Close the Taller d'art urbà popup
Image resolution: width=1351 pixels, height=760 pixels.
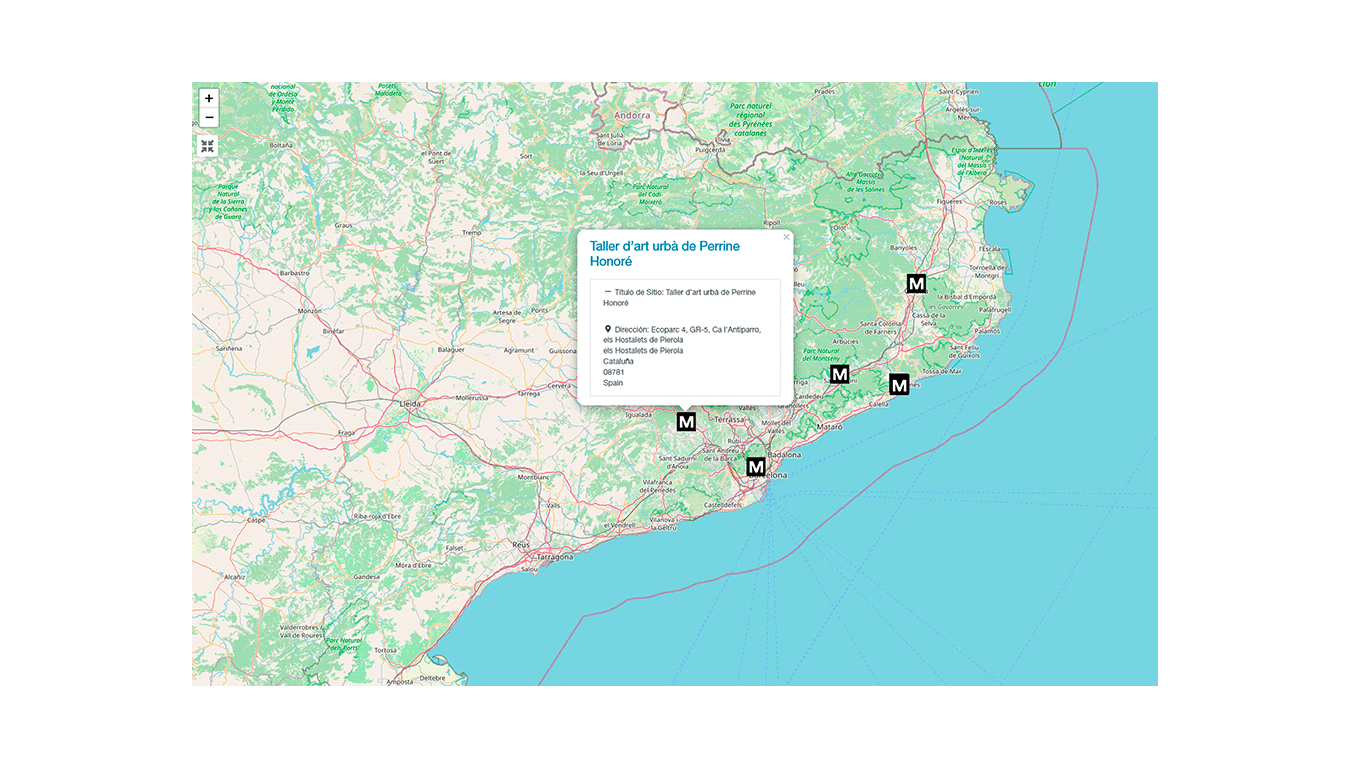click(786, 238)
